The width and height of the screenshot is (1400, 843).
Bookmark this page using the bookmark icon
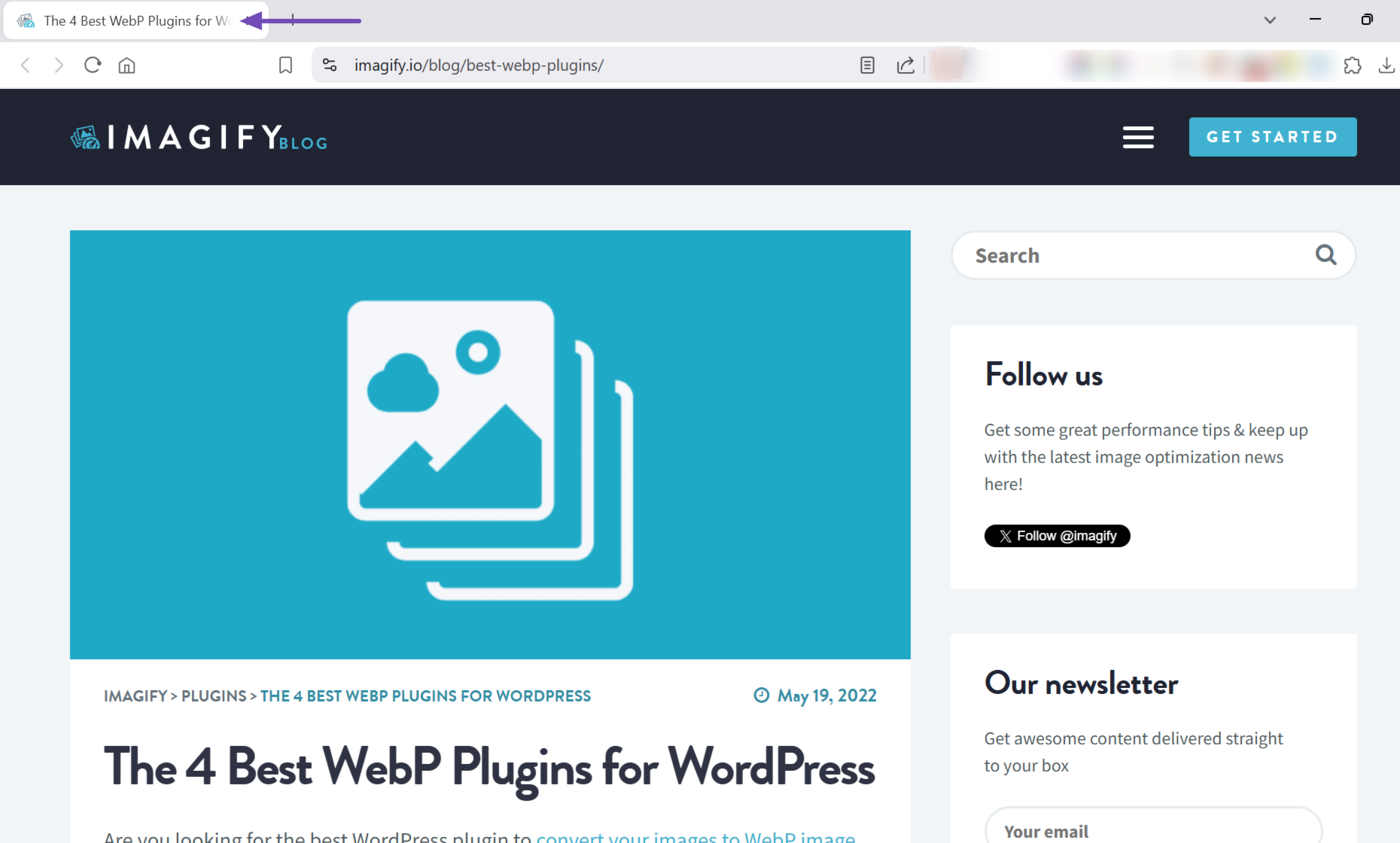click(x=285, y=66)
